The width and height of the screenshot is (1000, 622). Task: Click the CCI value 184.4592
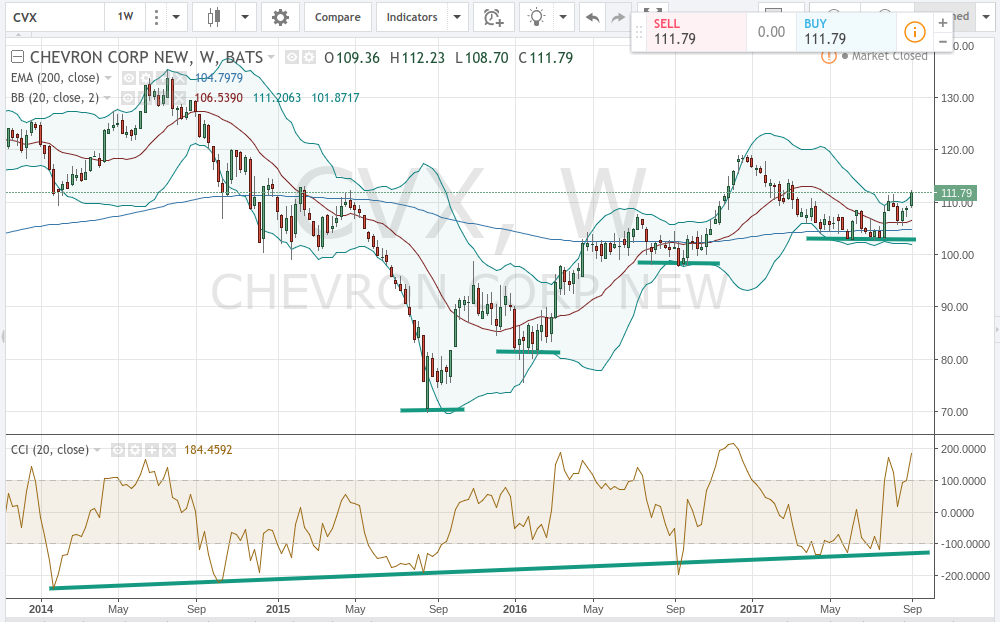pyautogui.click(x=208, y=450)
